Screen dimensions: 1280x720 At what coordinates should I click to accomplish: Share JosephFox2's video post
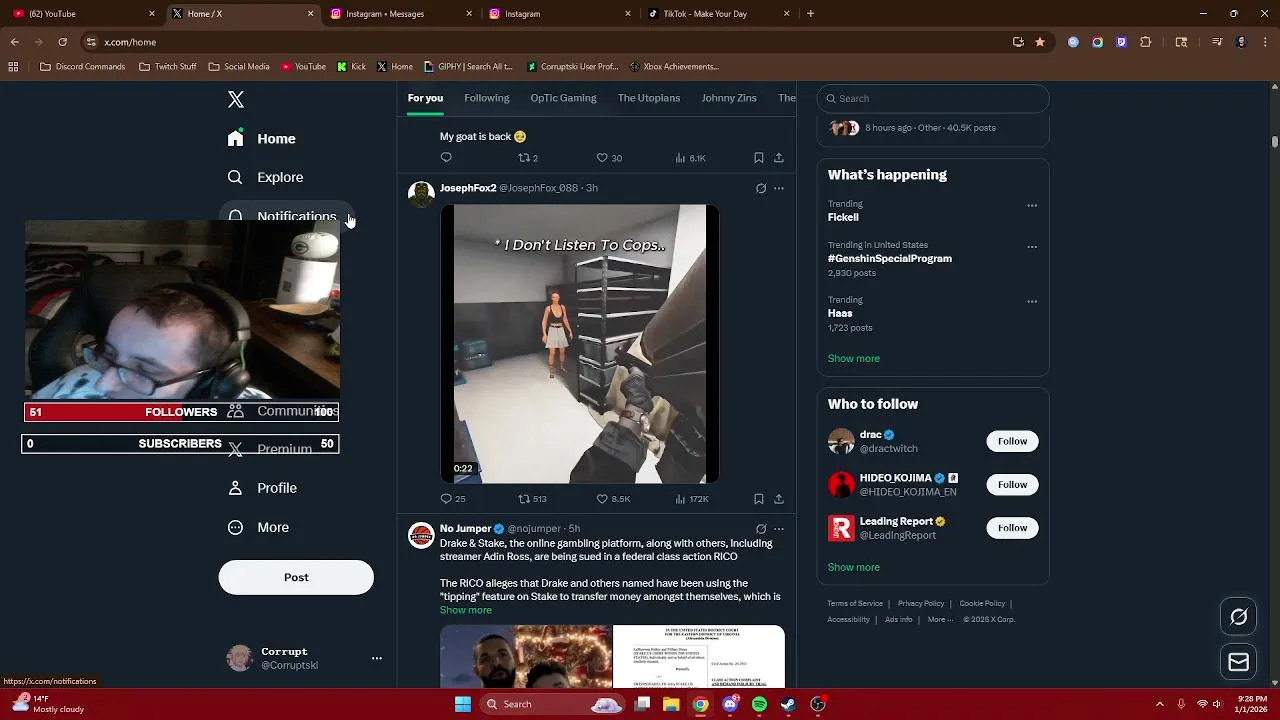pos(779,498)
